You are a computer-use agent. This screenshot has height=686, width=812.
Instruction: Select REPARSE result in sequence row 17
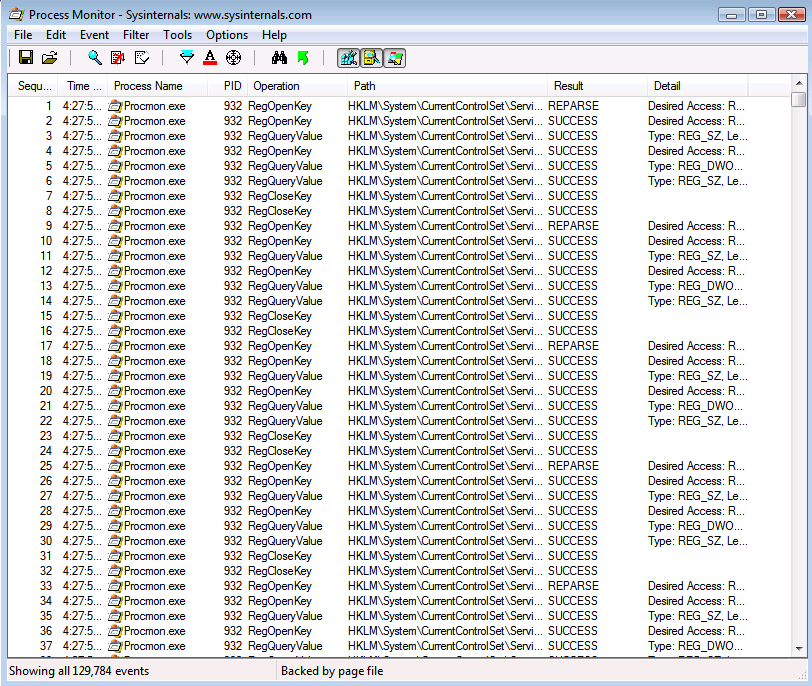tap(573, 346)
